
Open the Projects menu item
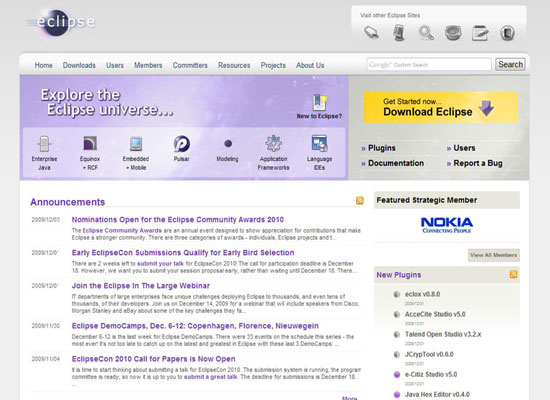point(273,65)
